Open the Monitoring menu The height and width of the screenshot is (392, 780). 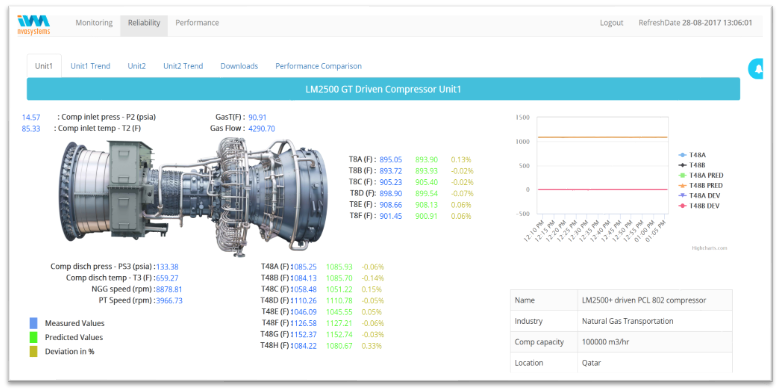94,23
